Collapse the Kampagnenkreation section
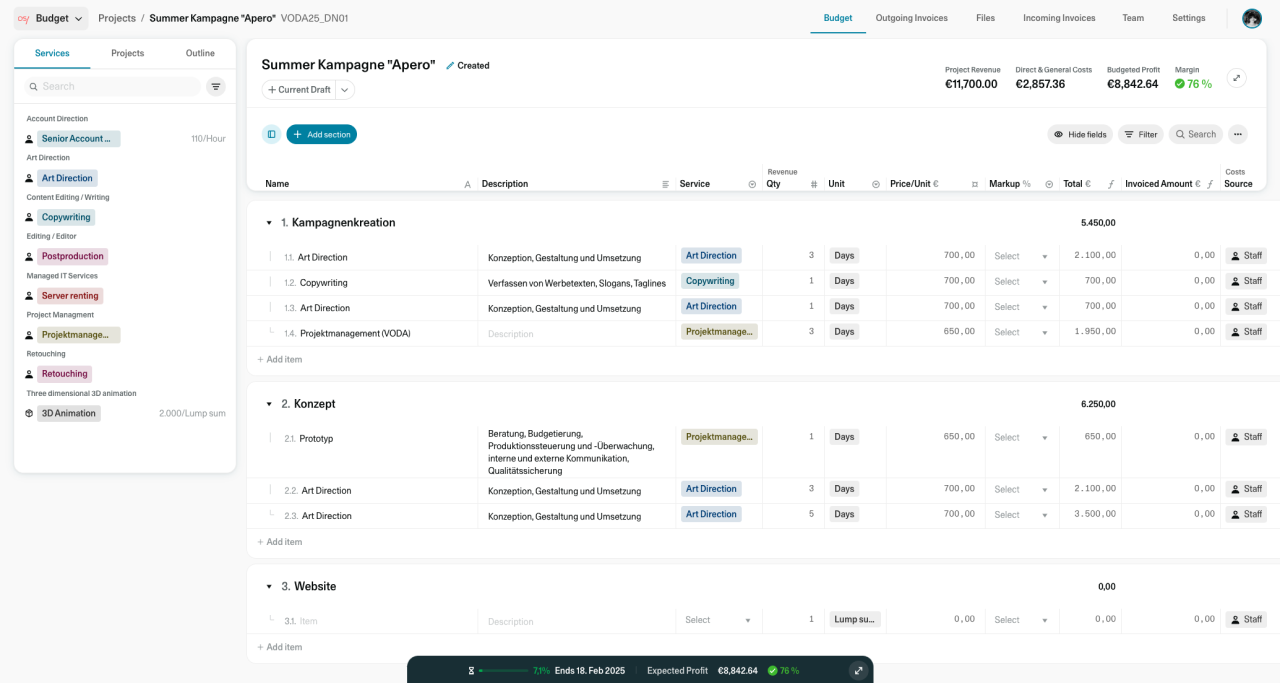This screenshot has height=683, width=1280. point(269,223)
